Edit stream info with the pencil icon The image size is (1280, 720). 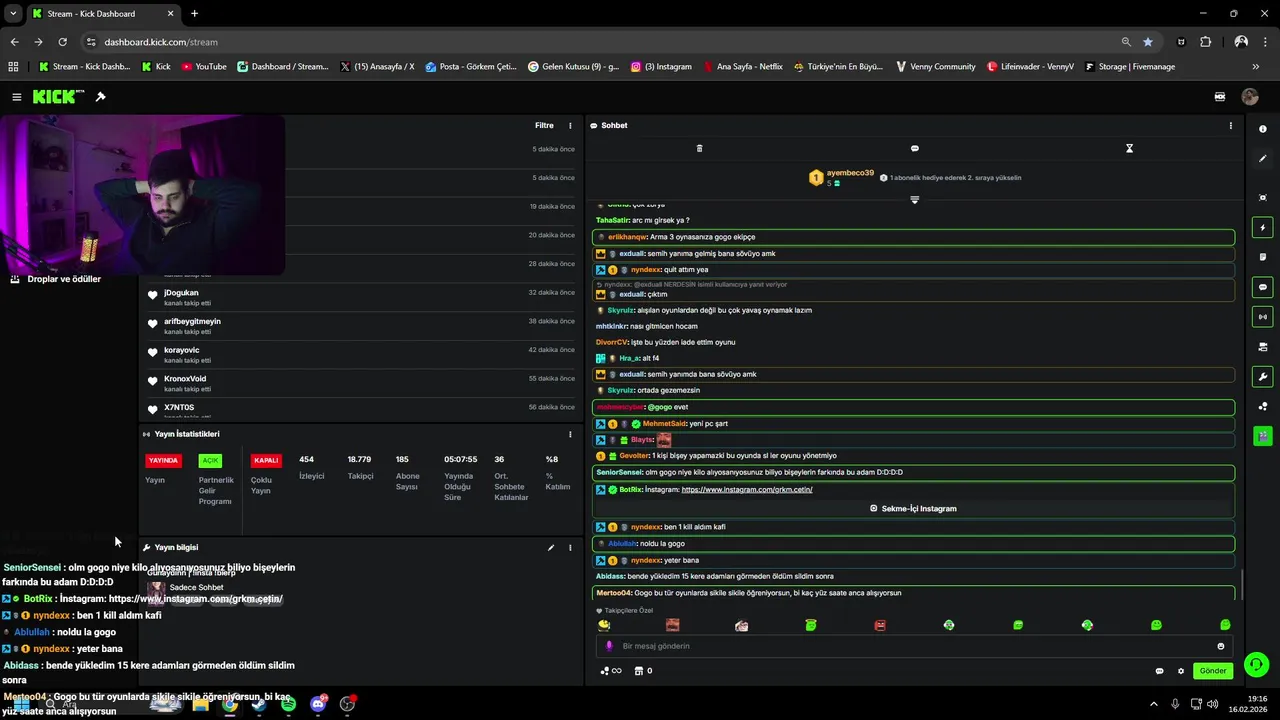(550, 547)
